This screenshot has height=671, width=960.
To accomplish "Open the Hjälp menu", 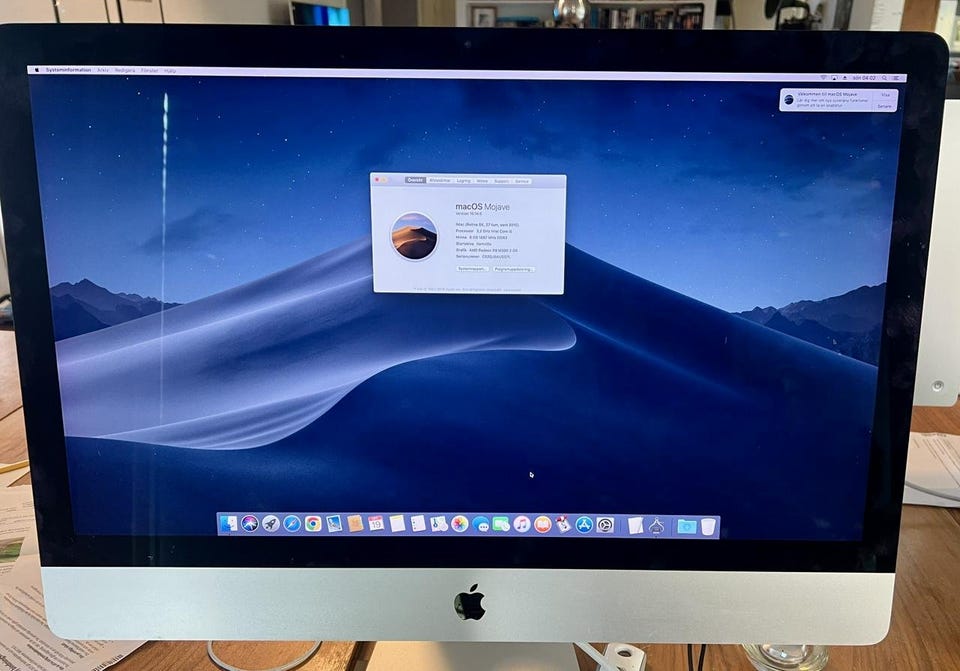I will pos(170,71).
